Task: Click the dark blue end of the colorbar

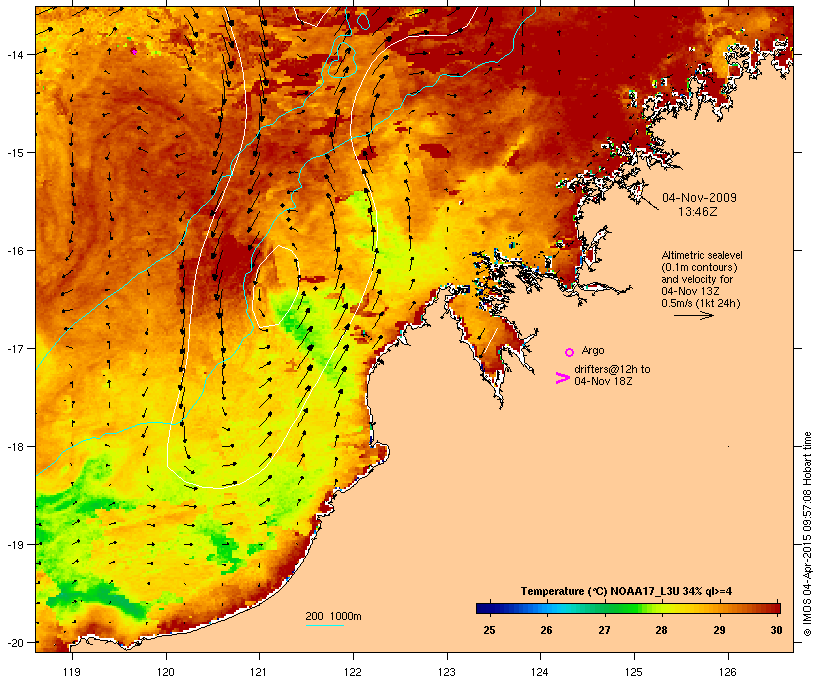Action: (482, 608)
